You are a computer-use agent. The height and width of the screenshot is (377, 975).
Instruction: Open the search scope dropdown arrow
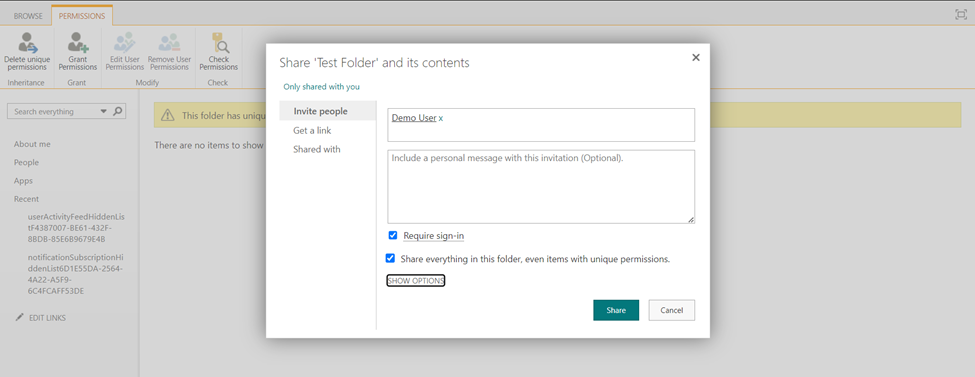[x=103, y=111]
